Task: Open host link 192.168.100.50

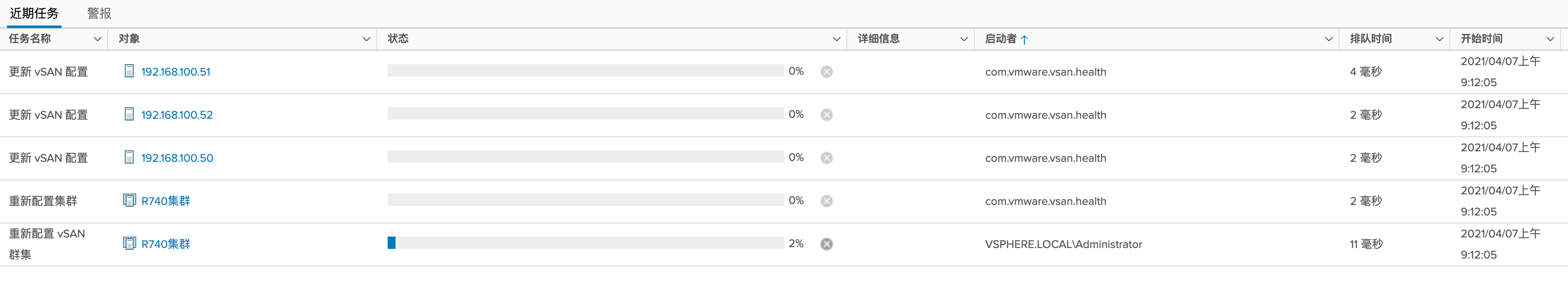Action: coord(177,158)
